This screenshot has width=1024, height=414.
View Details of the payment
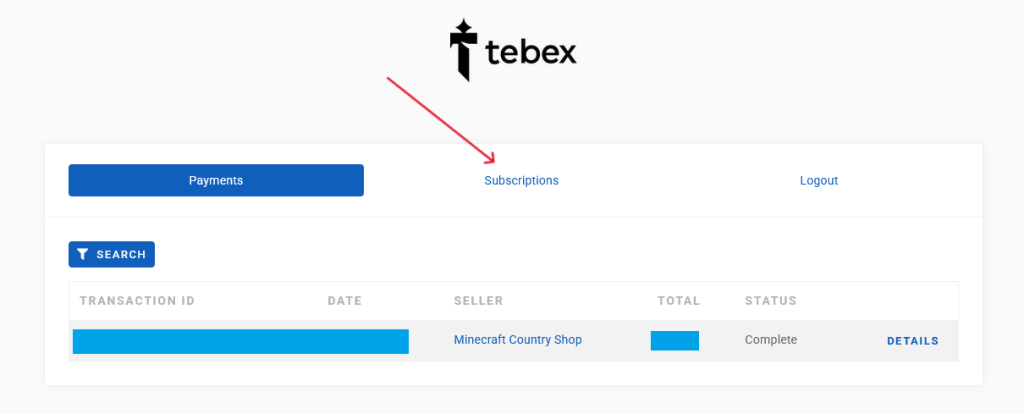(x=912, y=341)
